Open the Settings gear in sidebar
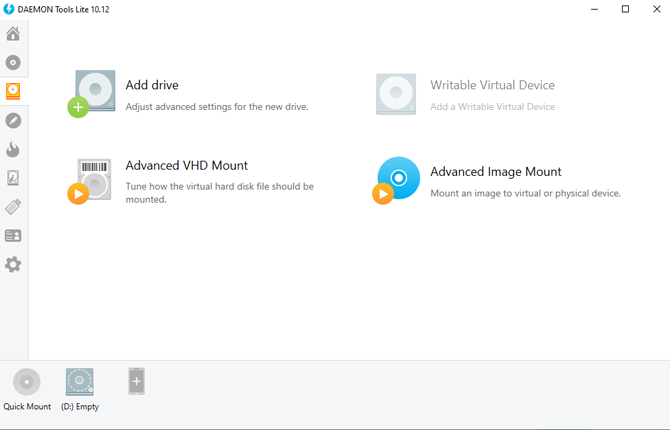 (x=13, y=265)
